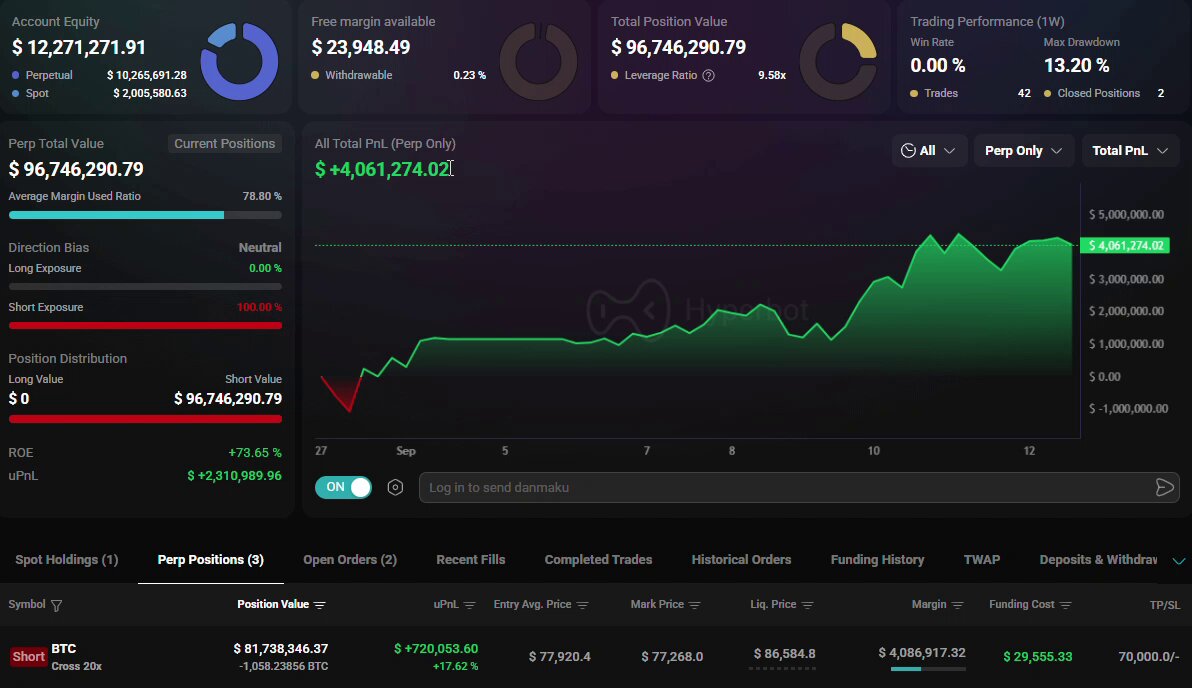Viewport: 1192px width, 688px height.
Task: Focus the 'Log in to send danmaku' field
Action: (x=799, y=487)
